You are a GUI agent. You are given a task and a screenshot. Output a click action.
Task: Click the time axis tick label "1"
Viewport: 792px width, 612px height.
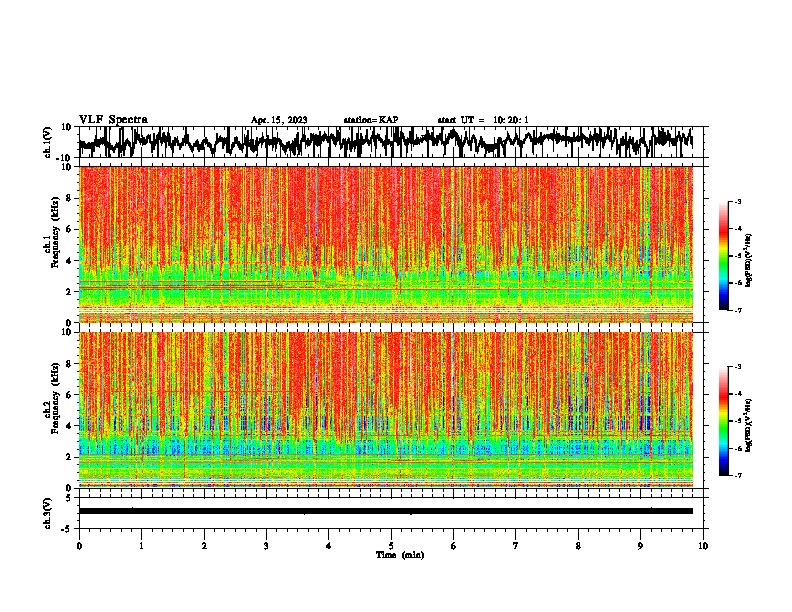[141, 546]
